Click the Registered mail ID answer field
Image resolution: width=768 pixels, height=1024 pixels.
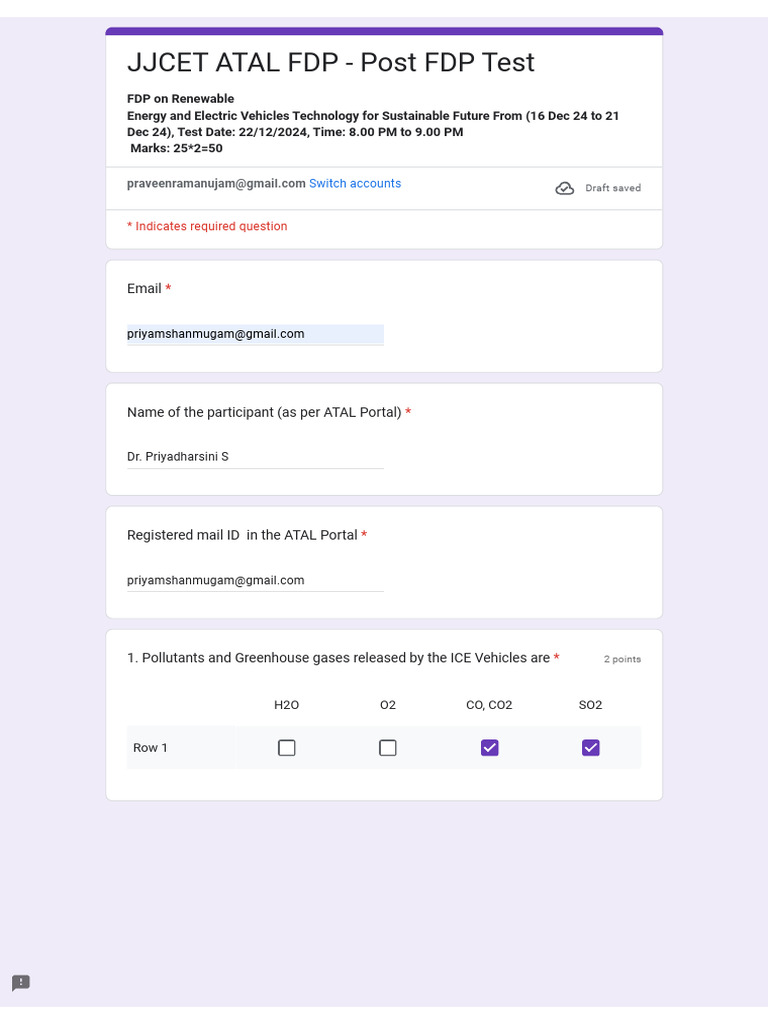(255, 580)
